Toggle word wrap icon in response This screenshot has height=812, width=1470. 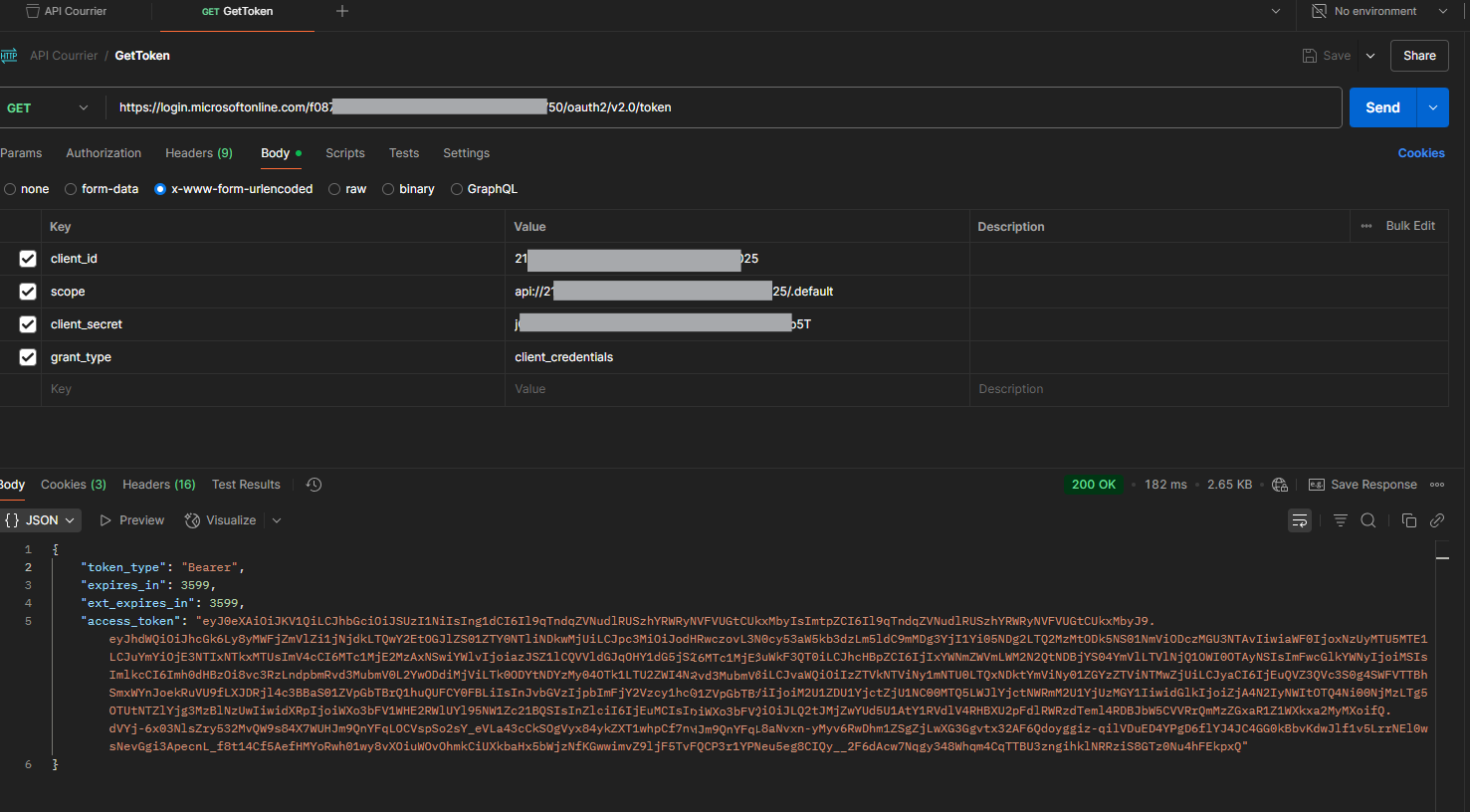click(x=1300, y=520)
